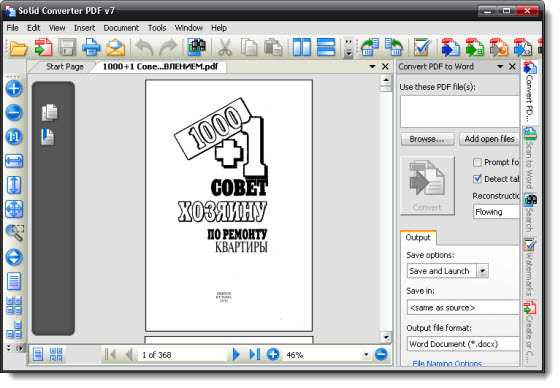Open the zoom percentage 46% dropdown
560x388 pixels.
(366, 355)
